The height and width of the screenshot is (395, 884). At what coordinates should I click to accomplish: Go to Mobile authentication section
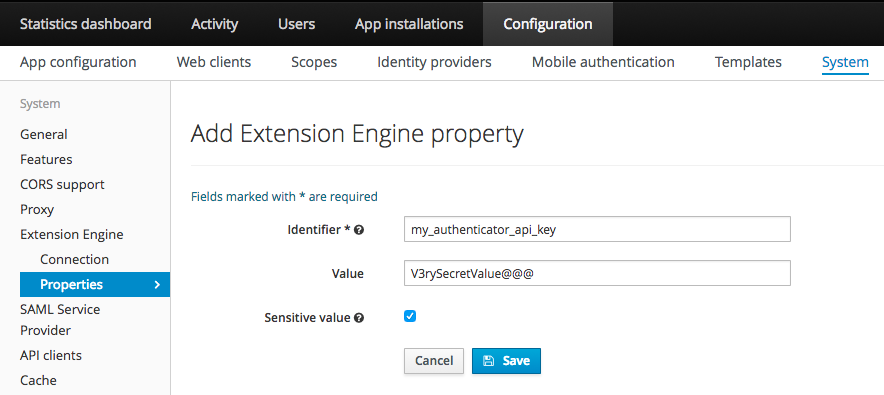coord(603,62)
